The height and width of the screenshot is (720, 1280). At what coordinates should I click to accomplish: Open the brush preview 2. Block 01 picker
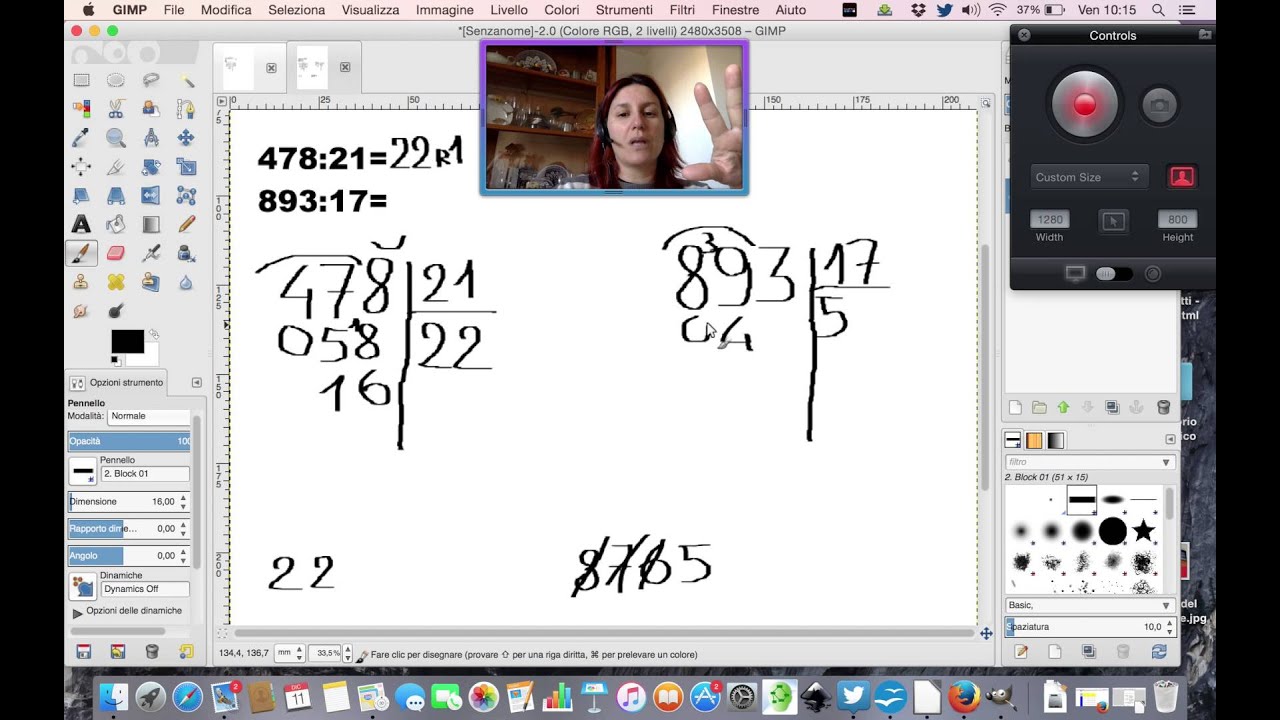(83, 472)
